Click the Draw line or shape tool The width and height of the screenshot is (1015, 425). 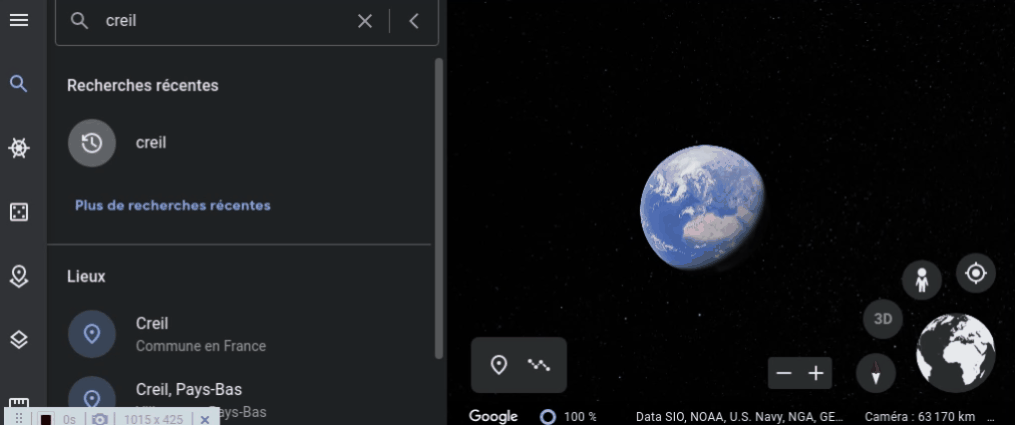(539, 365)
